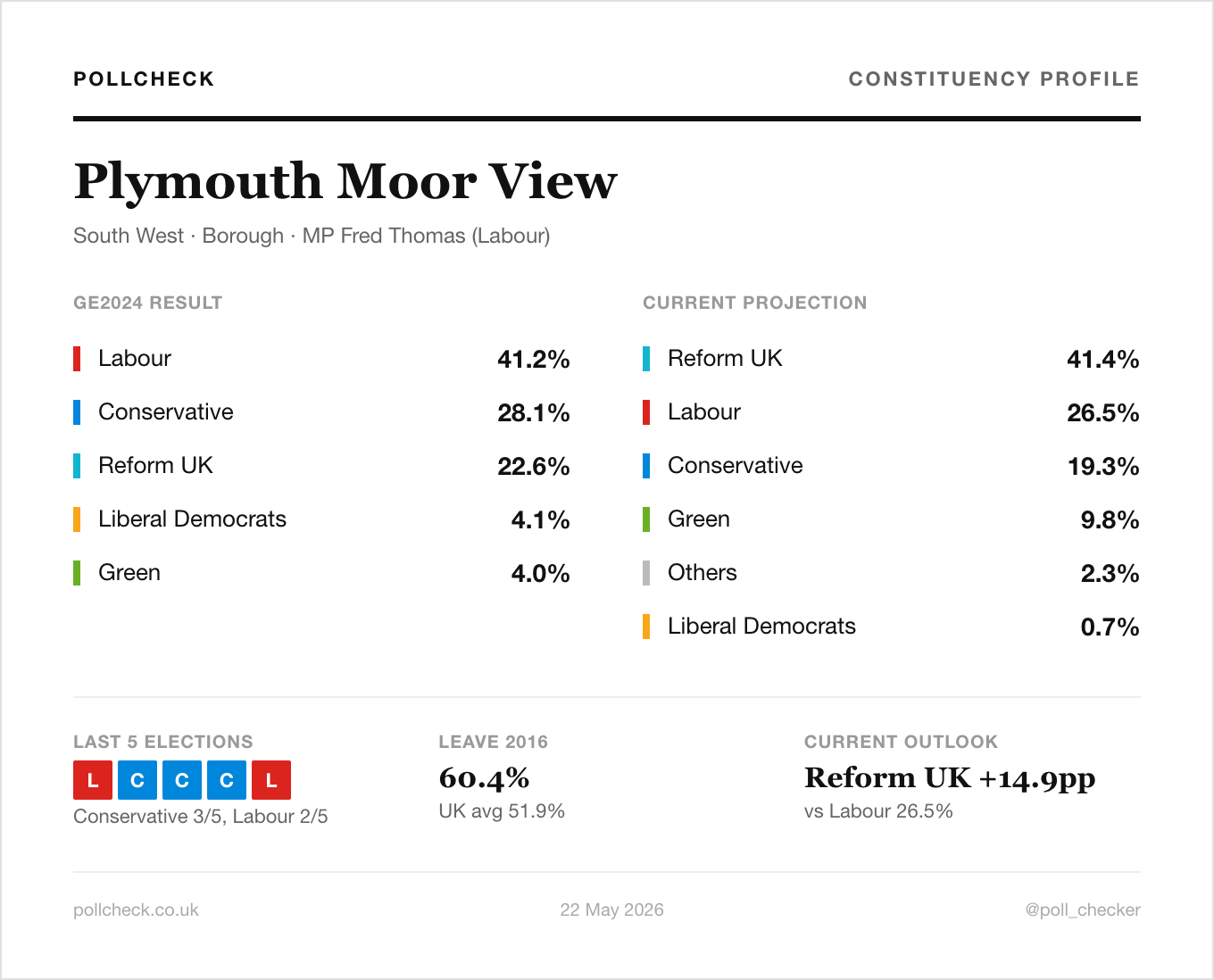The height and width of the screenshot is (980, 1214).
Task: Click the teal Reform UK swatch in projection
Action: (x=646, y=359)
